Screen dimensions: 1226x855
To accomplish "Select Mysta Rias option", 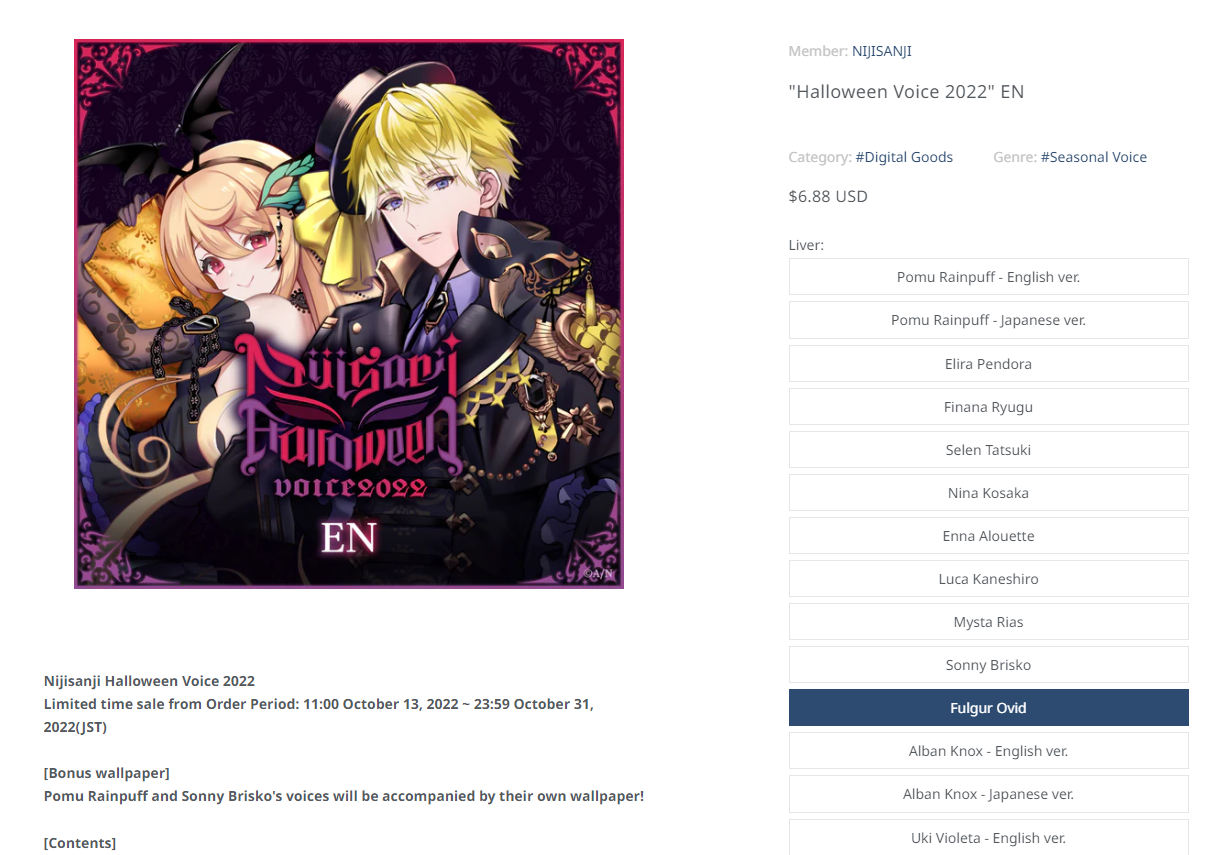I will click(988, 622).
